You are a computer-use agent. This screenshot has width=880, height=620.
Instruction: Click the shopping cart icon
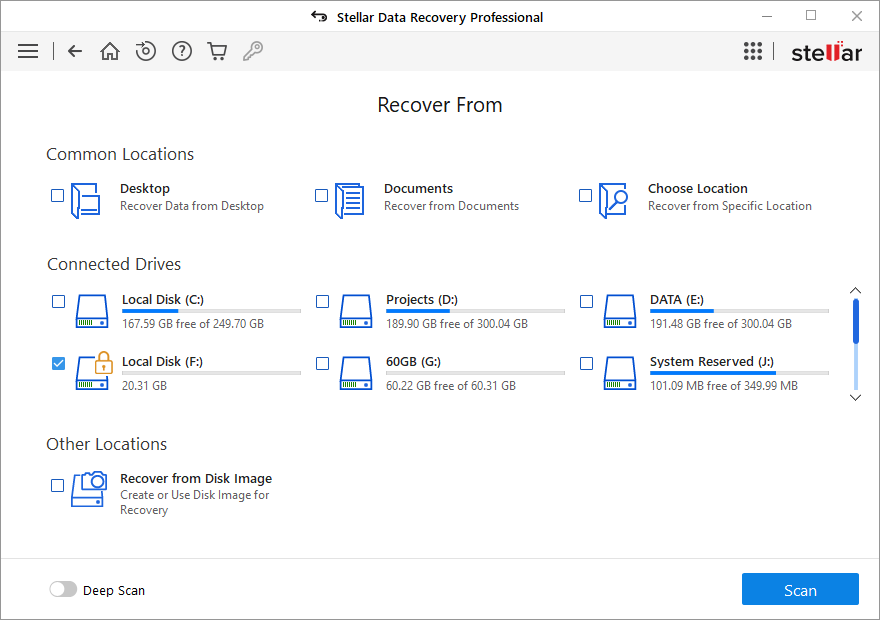click(x=217, y=50)
